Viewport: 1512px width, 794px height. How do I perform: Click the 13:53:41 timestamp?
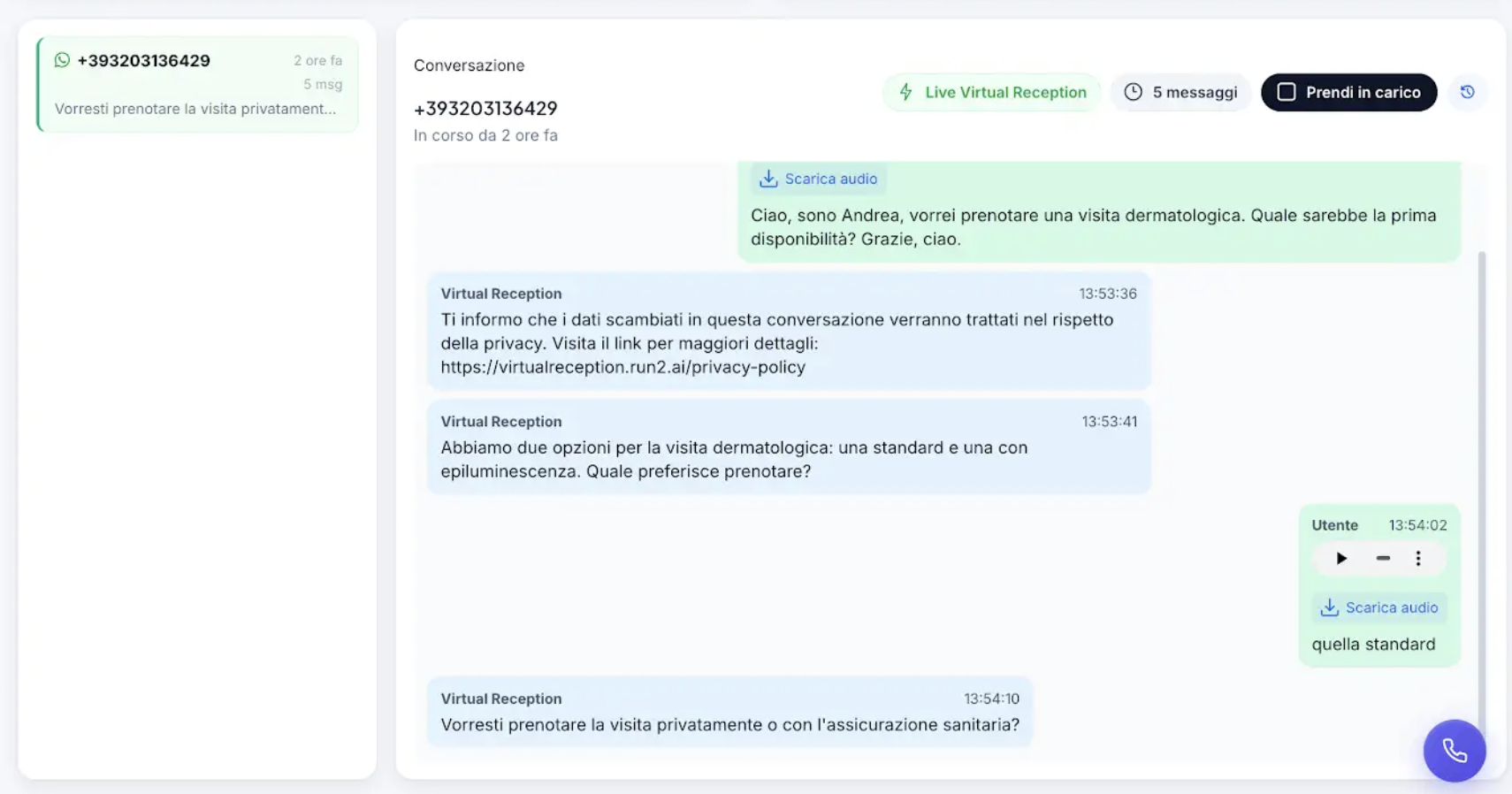pos(1110,422)
